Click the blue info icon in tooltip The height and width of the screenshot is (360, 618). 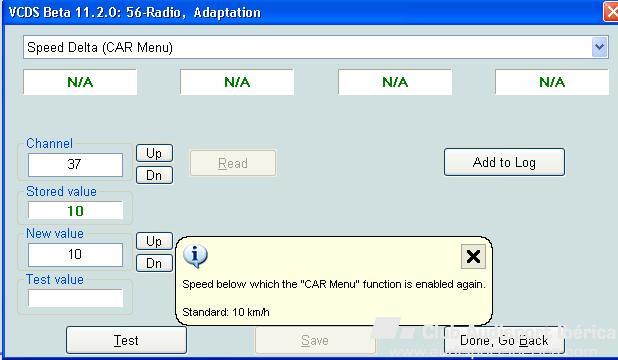(195, 256)
